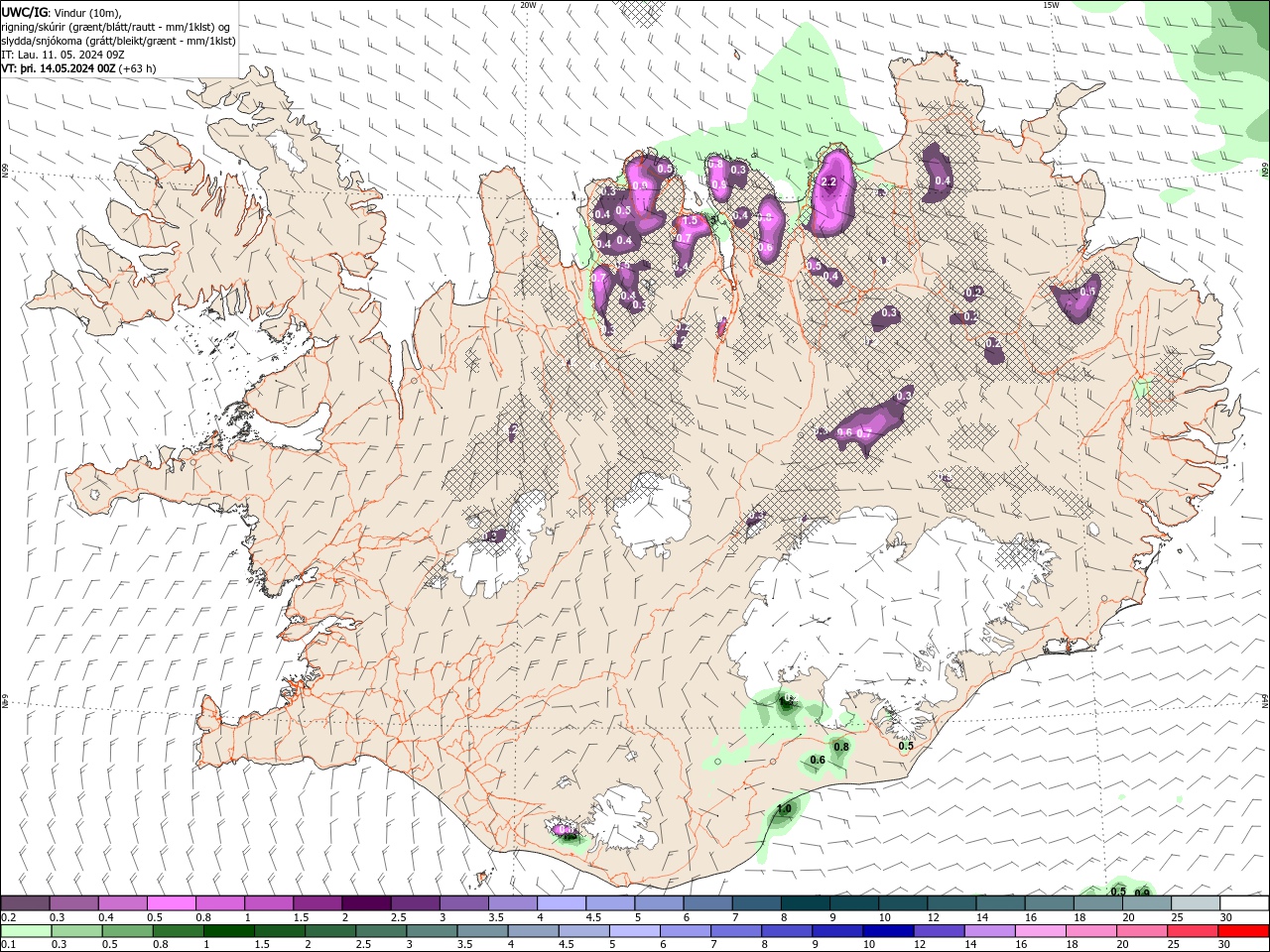Select the light grey 25–30 purple-row swatch

point(1196,903)
